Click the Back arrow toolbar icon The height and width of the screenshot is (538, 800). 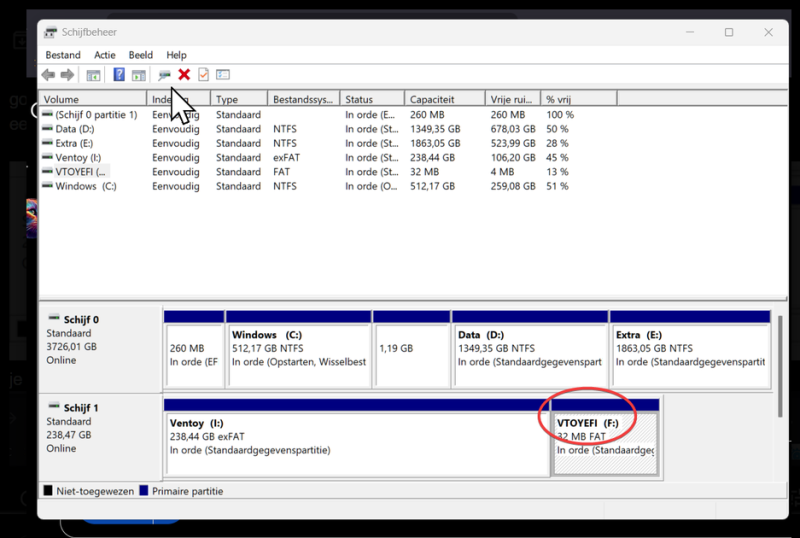[48, 75]
